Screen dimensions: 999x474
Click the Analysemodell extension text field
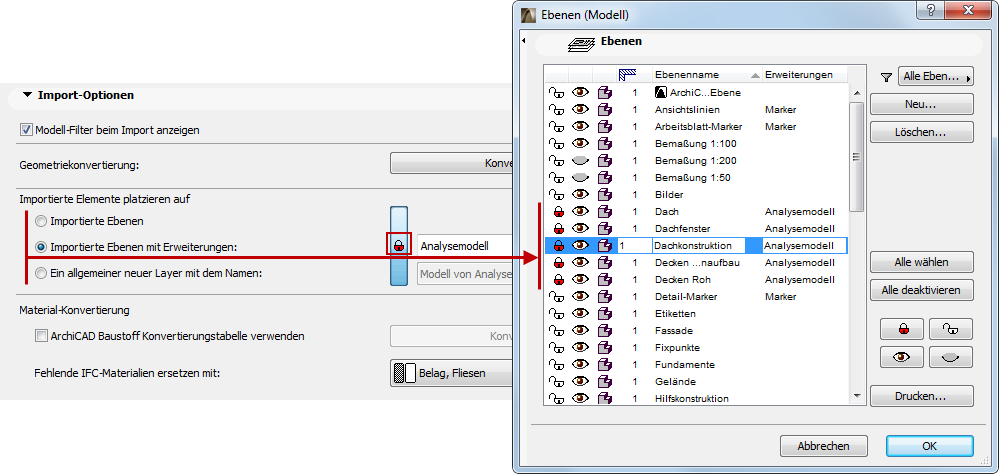pos(464,245)
